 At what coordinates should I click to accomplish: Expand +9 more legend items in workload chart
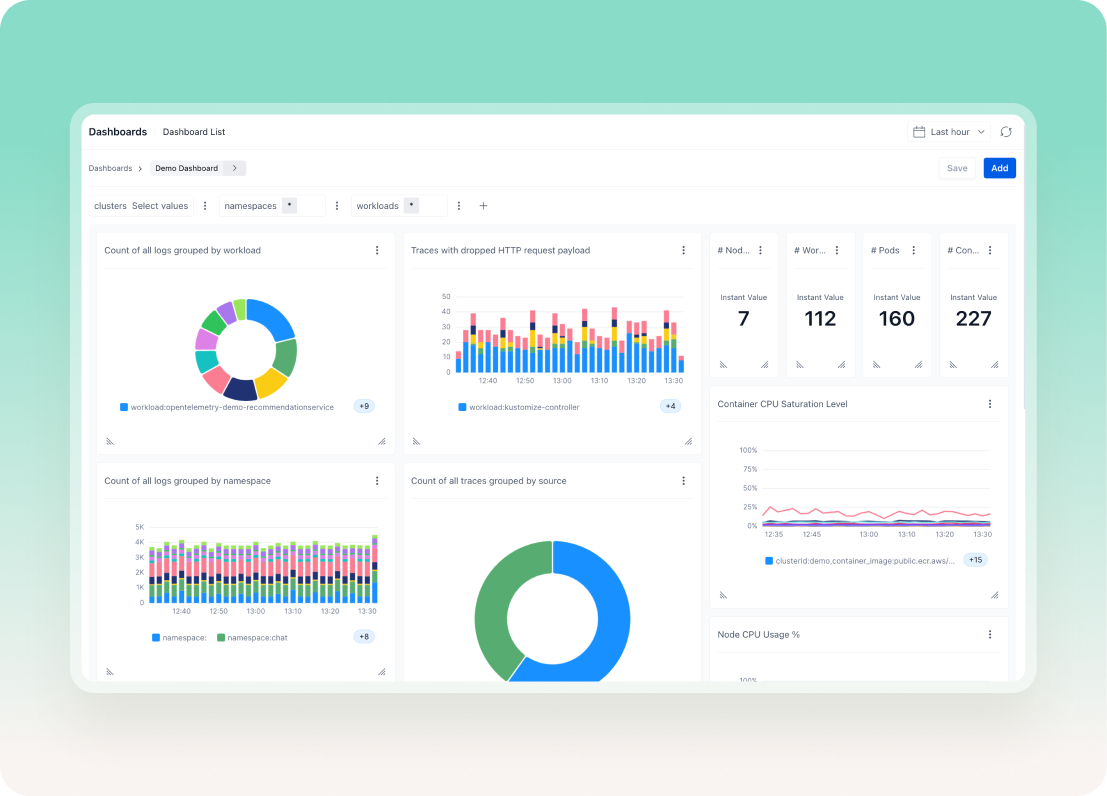364,407
